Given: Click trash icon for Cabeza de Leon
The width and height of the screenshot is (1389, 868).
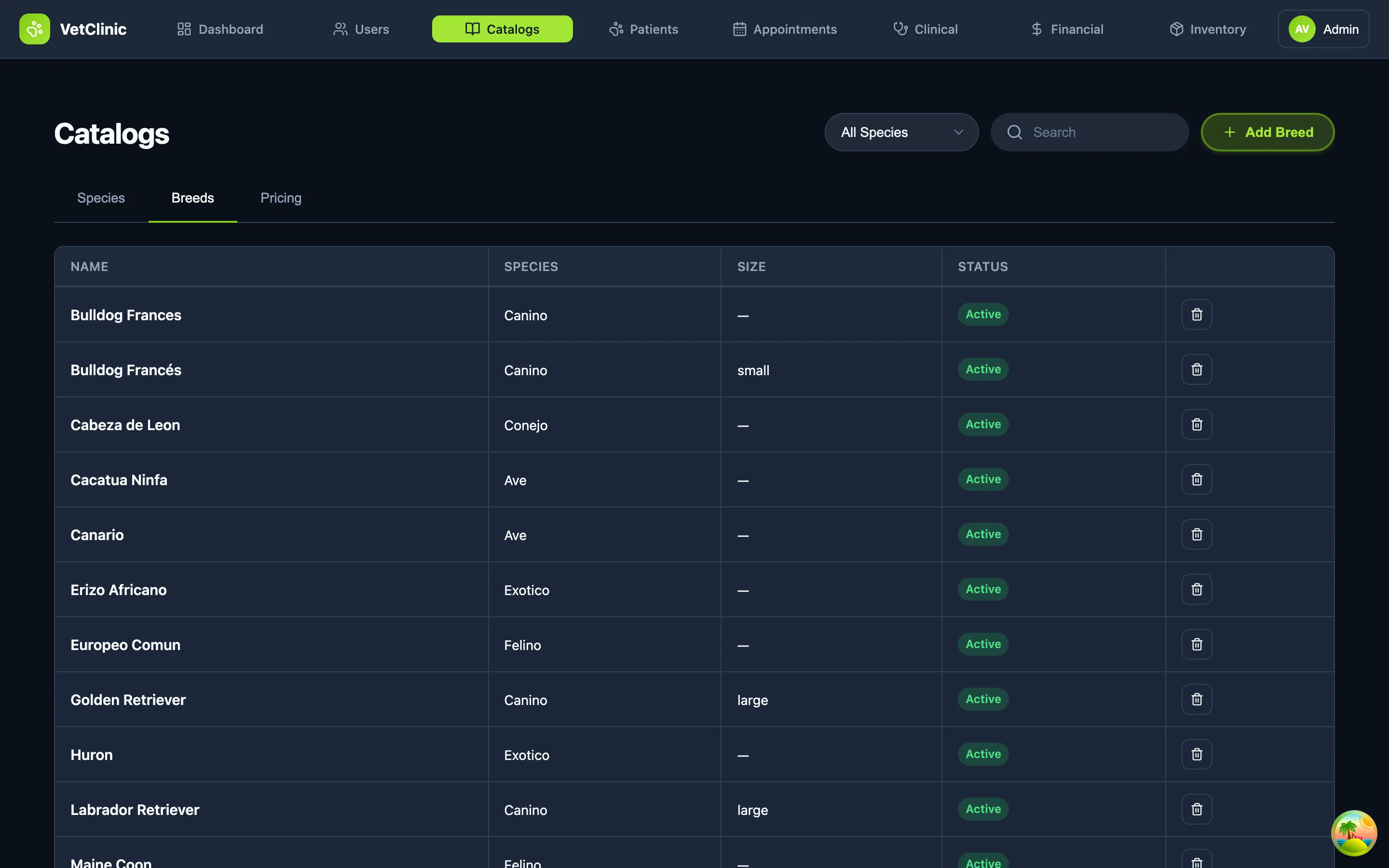Looking at the screenshot, I should tap(1196, 424).
